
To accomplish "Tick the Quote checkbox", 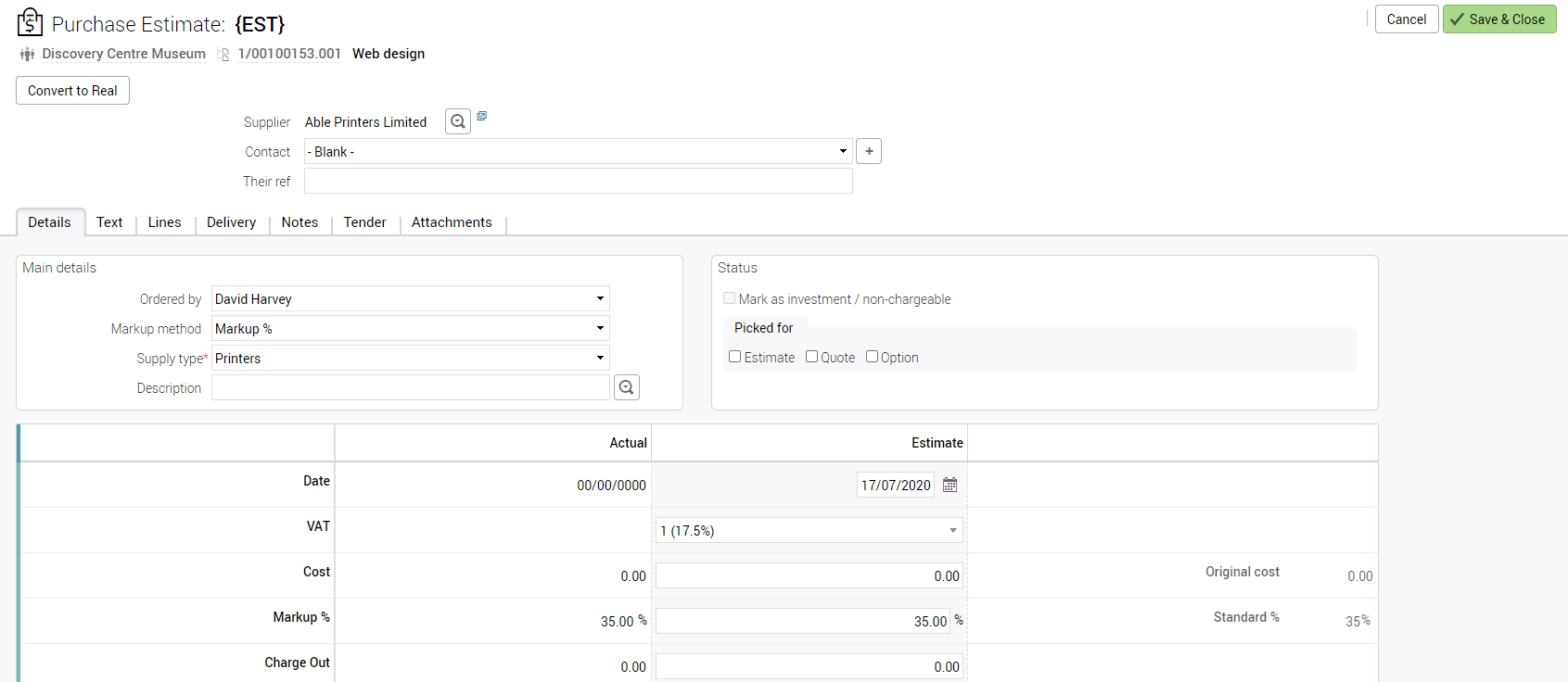I will (x=812, y=357).
